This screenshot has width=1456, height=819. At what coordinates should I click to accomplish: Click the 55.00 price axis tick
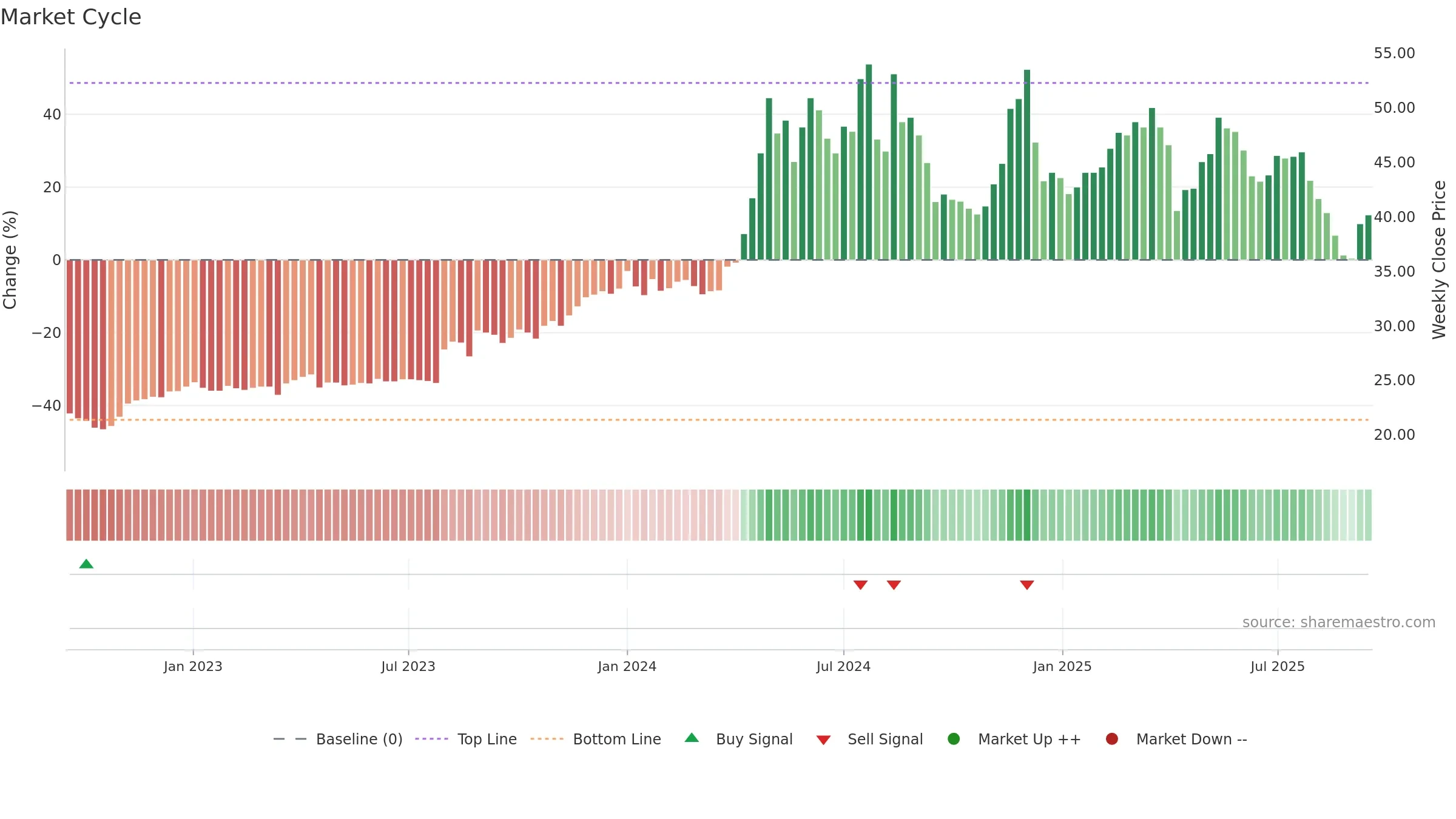click(x=1394, y=53)
